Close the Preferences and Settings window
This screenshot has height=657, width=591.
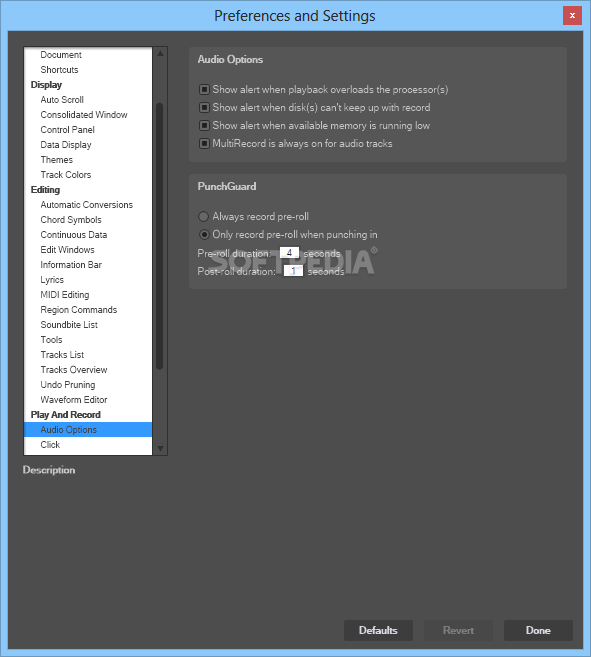572,16
